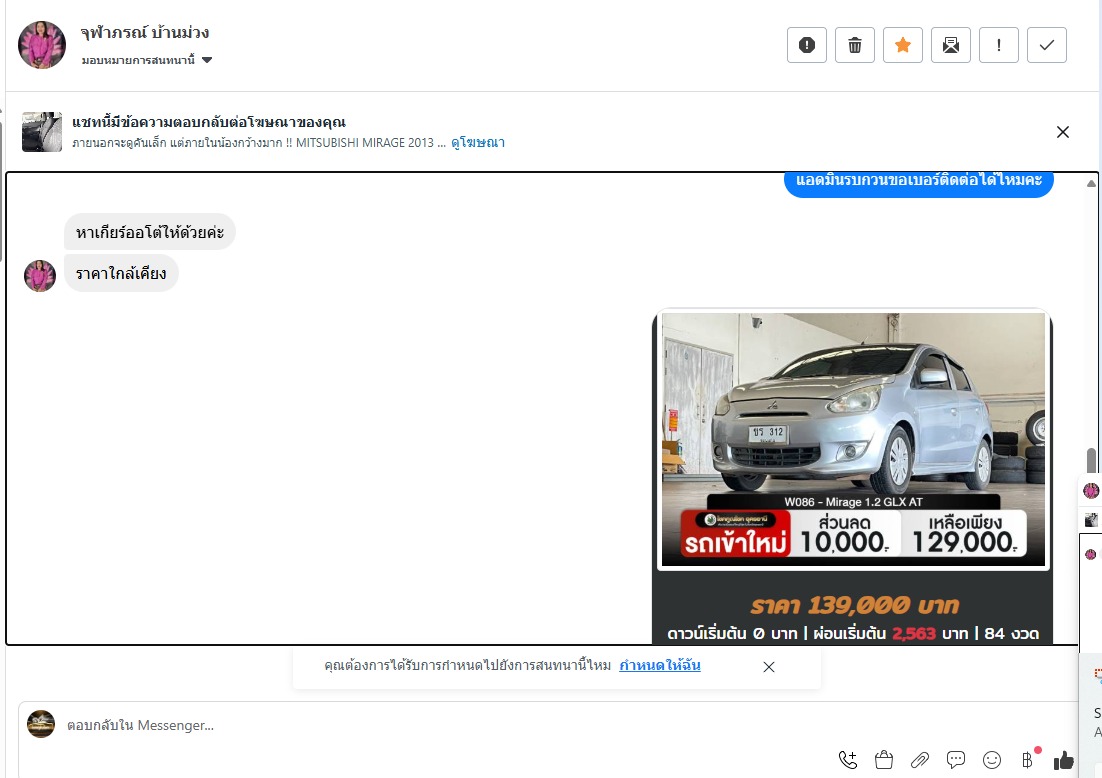This screenshot has width=1102, height=778.
Task: Attach a file with paperclip icon
Action: point(920,760)
